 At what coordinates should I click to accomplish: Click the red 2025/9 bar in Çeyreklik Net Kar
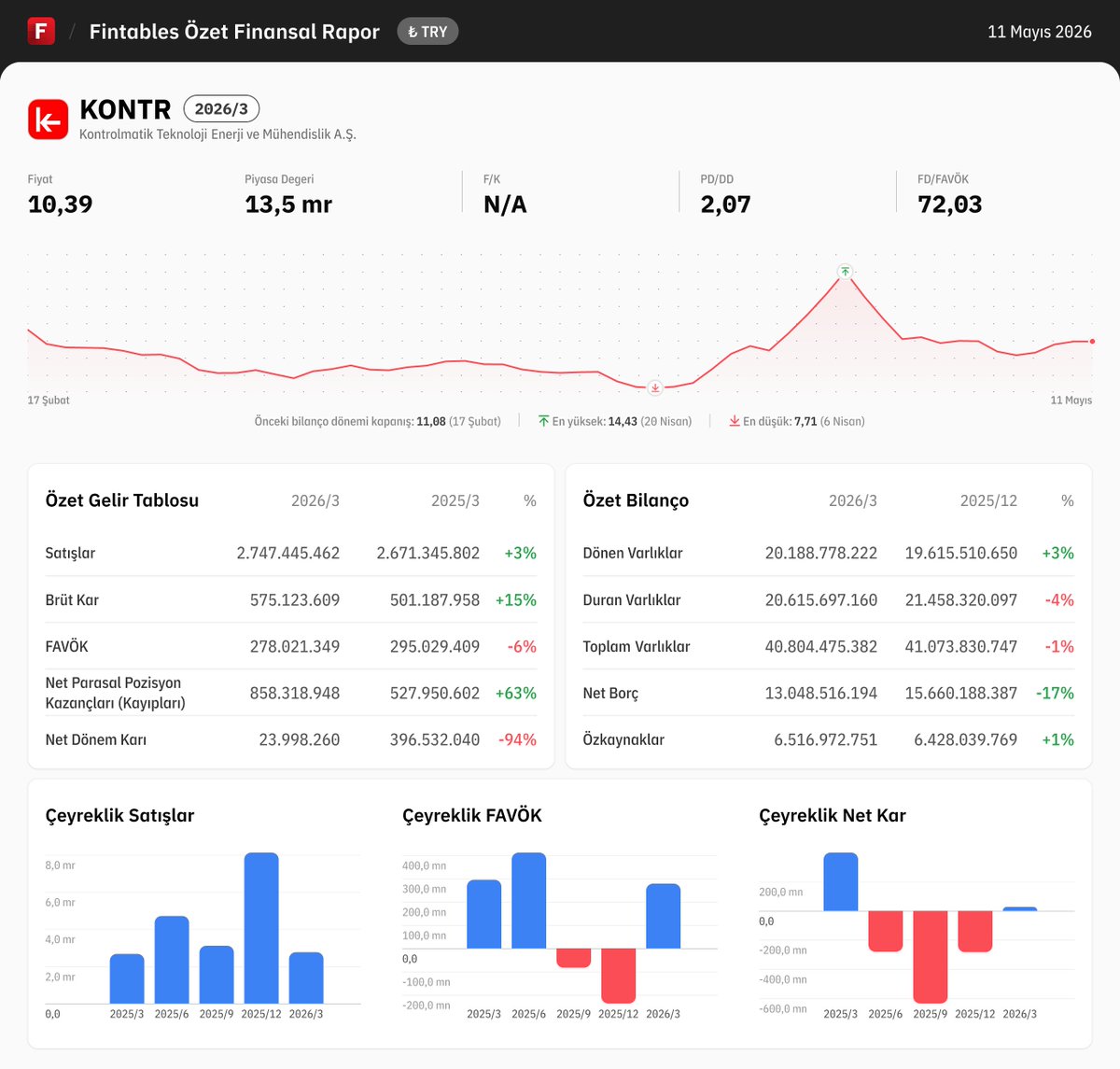click(931, 957)
